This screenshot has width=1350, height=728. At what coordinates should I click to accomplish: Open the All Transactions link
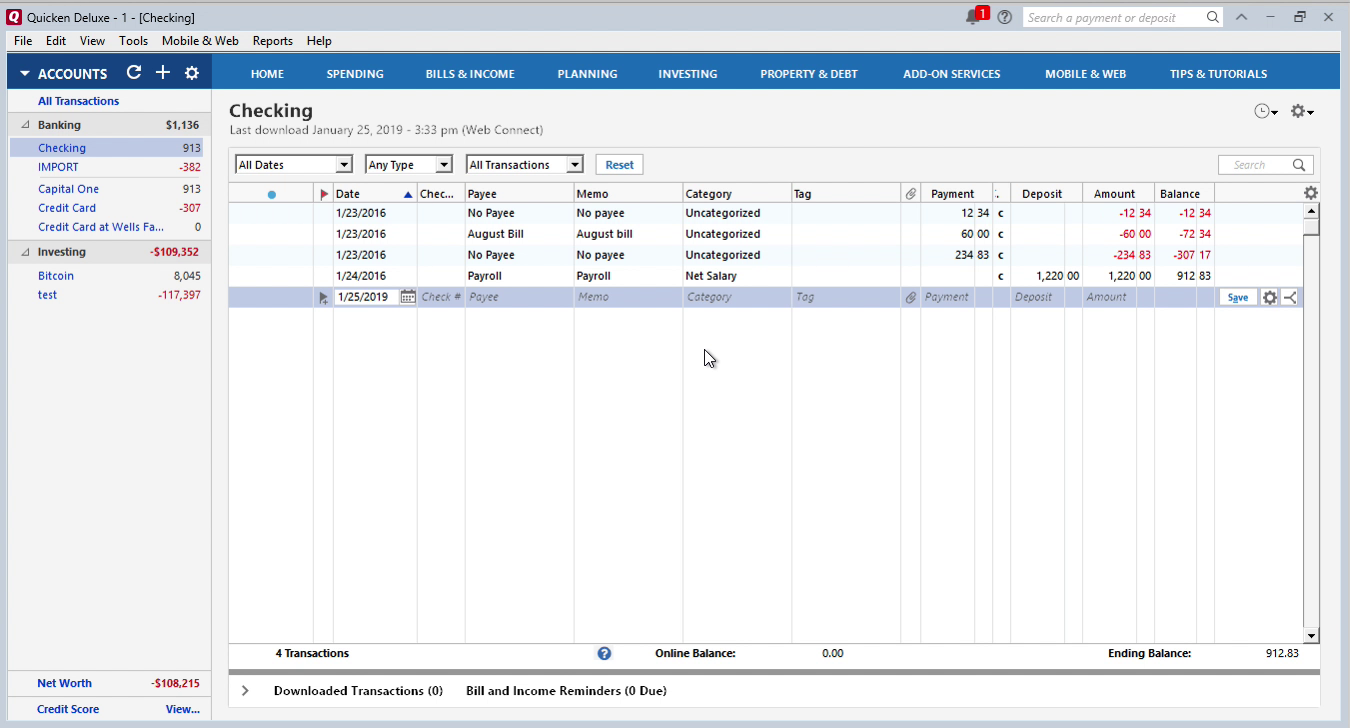[x=78, y=101]
